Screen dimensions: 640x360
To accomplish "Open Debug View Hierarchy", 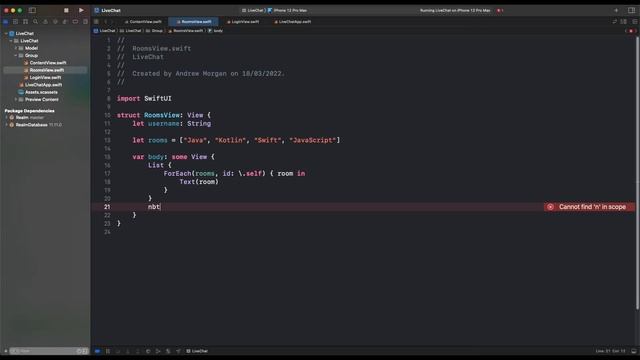I will (x=148, y=351).
